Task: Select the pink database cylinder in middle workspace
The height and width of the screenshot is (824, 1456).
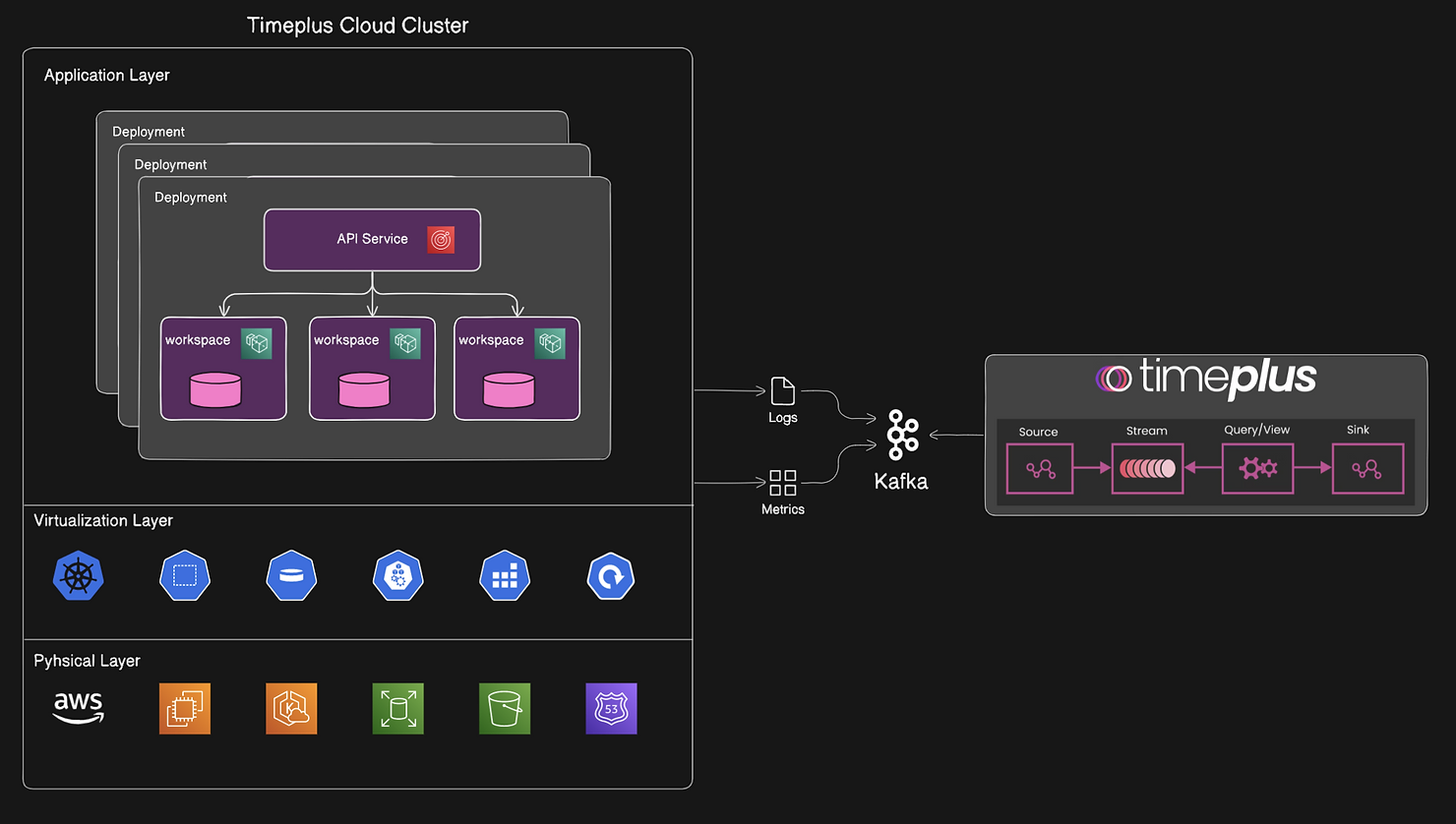Action: click(364, 390)
